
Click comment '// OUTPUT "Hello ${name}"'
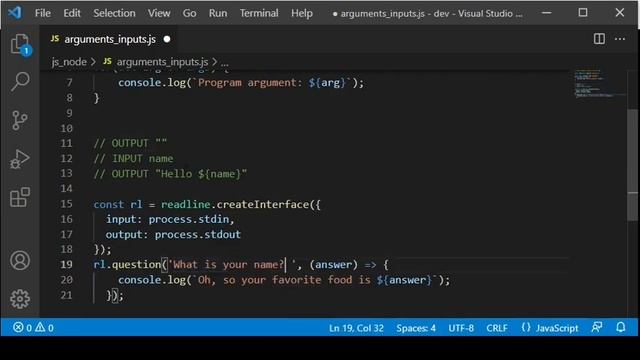(170, 174)
